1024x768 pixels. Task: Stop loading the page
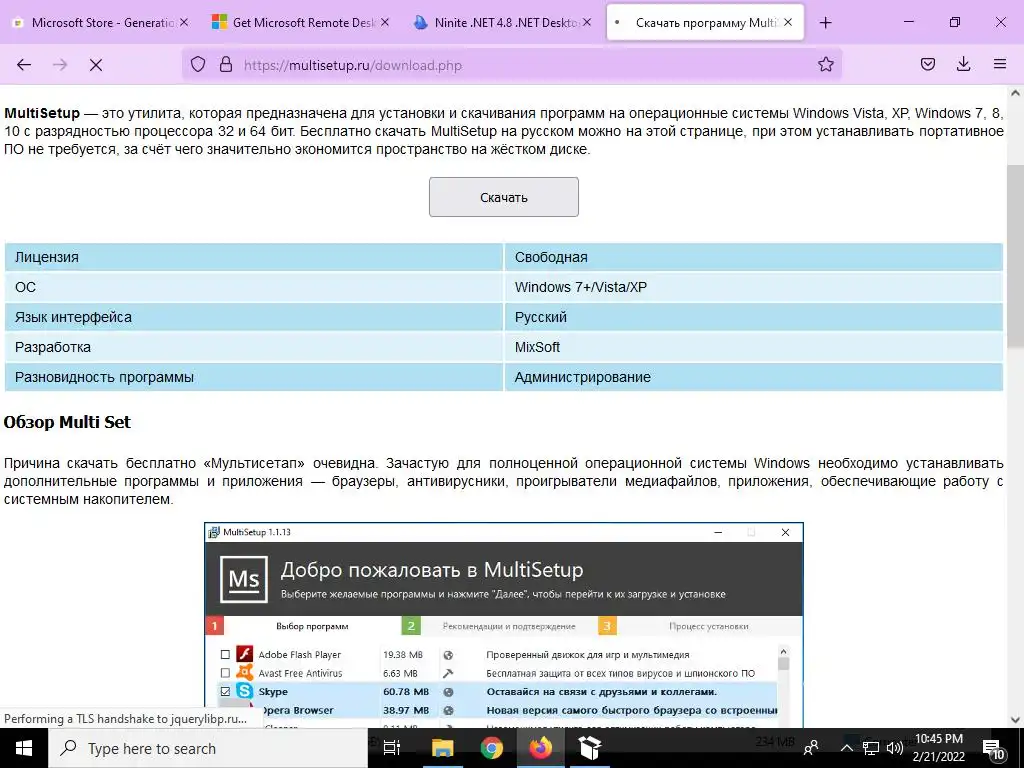point(96,65)
